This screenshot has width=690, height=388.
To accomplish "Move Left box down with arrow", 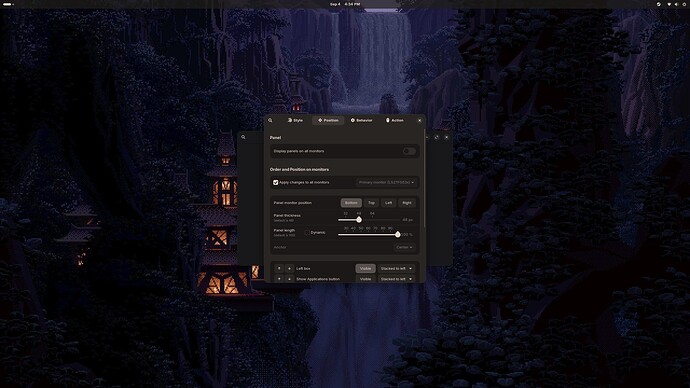I will click(x=289, y=268).
